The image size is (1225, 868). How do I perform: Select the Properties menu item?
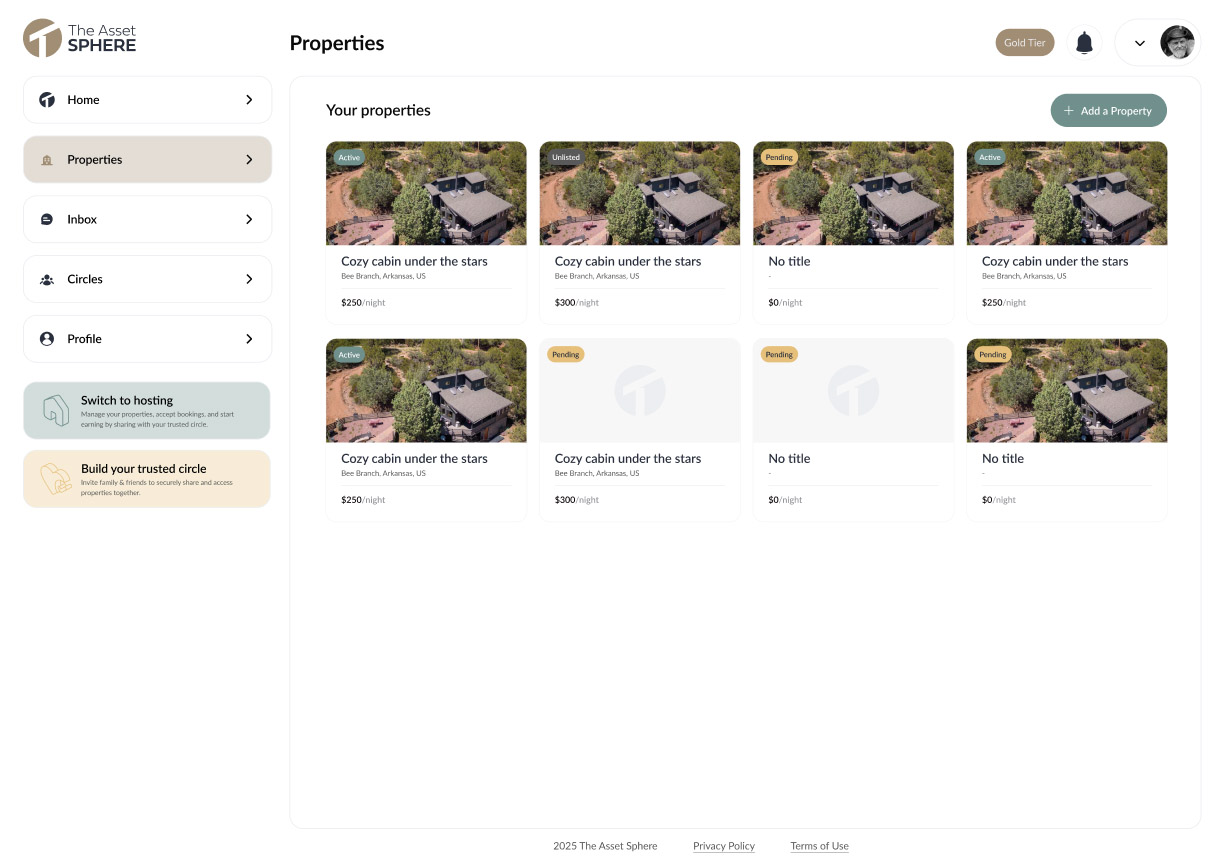147,160
